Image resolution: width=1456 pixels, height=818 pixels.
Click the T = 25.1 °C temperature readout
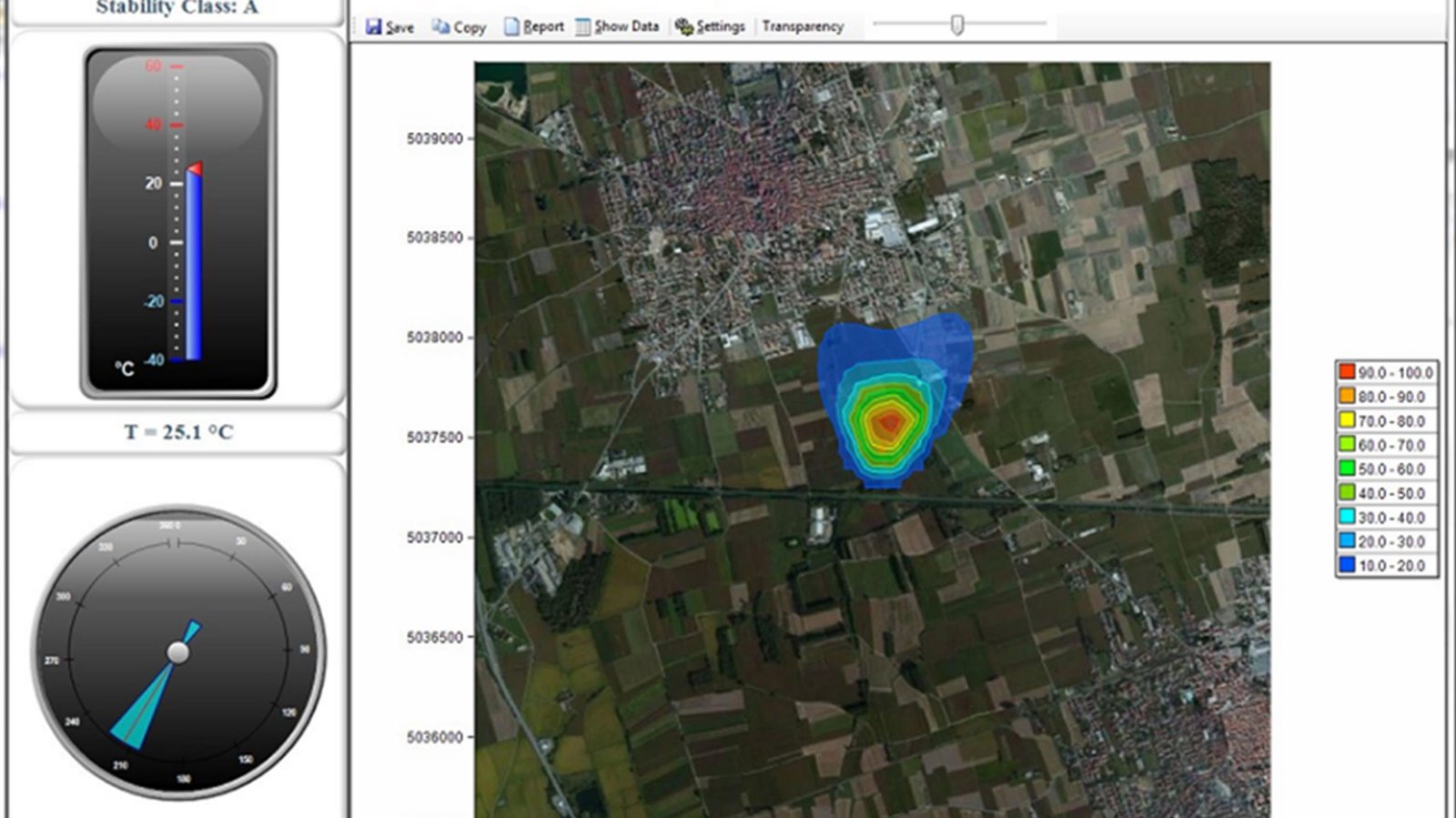click(x=178, y=432)
